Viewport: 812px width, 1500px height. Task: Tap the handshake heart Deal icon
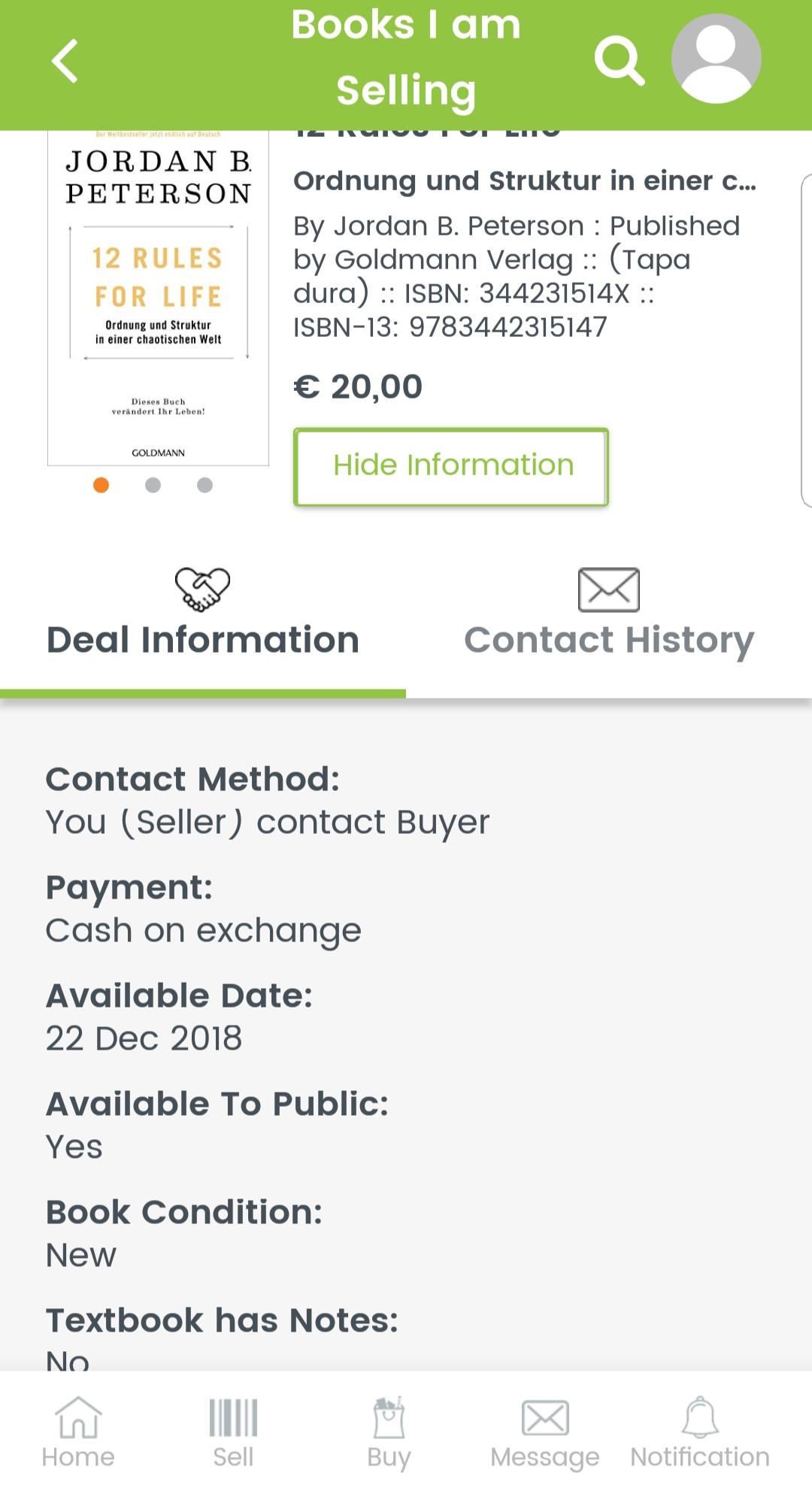(x=202, y=589)
